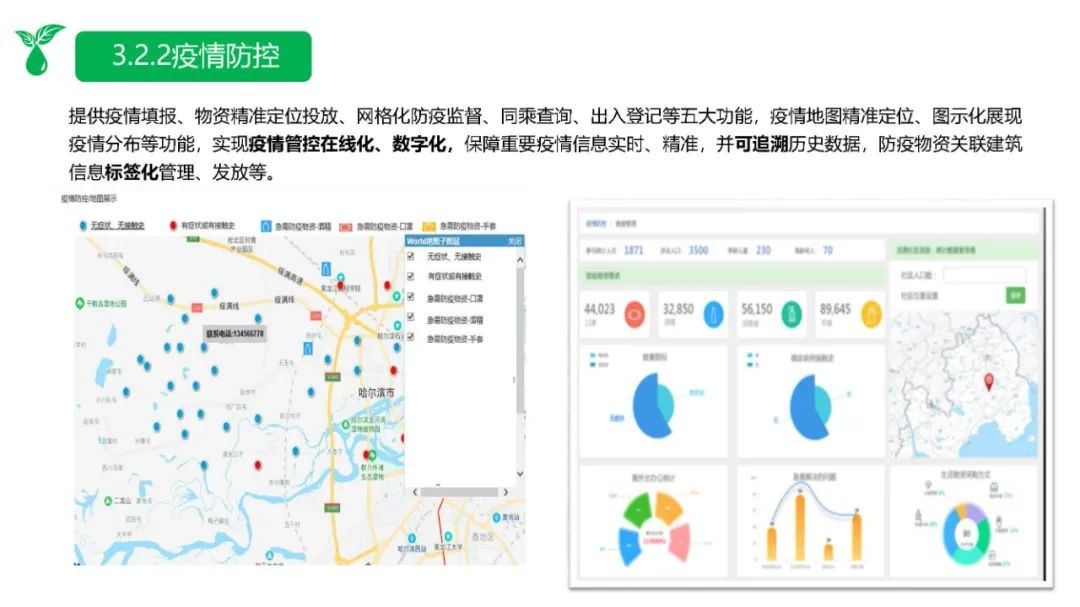Viewport: 1080px width, 607px height.
Task: Click the red dot legend icon for 有症状或有接触史
Action: coord(173,226)
